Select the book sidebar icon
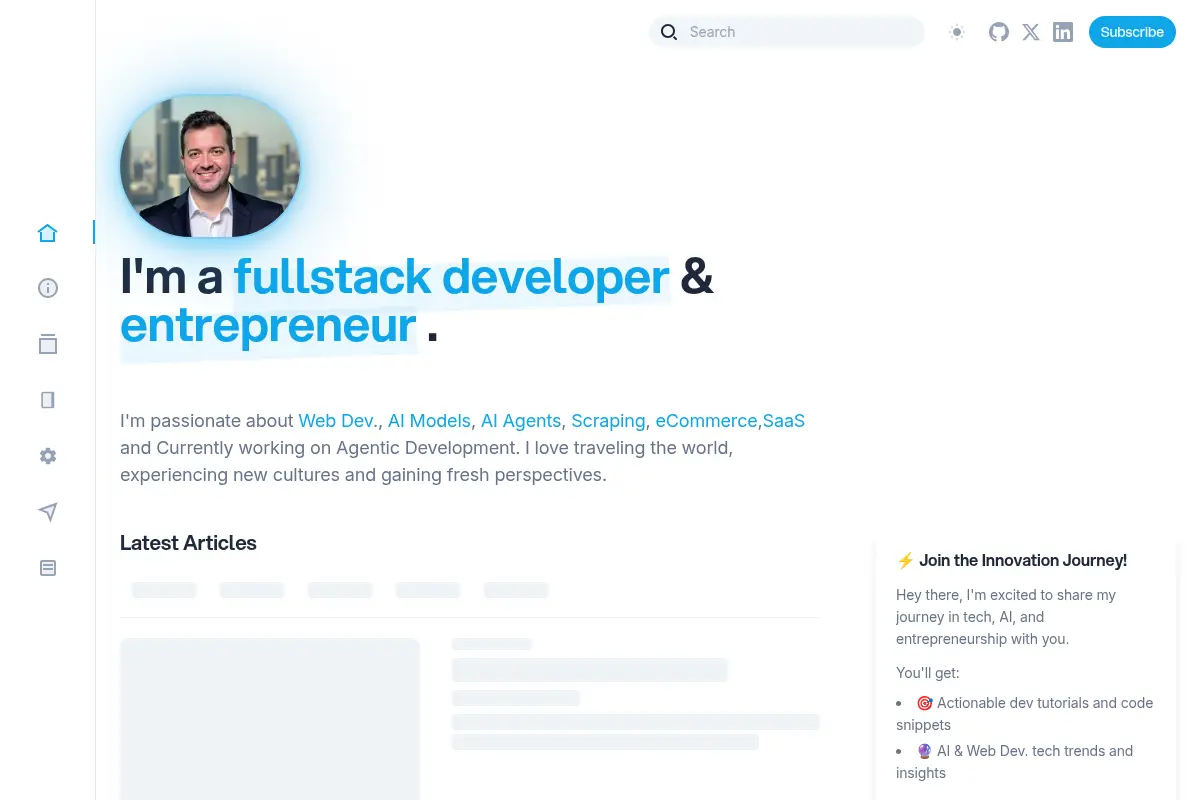The width and height of the screenshot is (1200, 800). [x=47, y=400]
